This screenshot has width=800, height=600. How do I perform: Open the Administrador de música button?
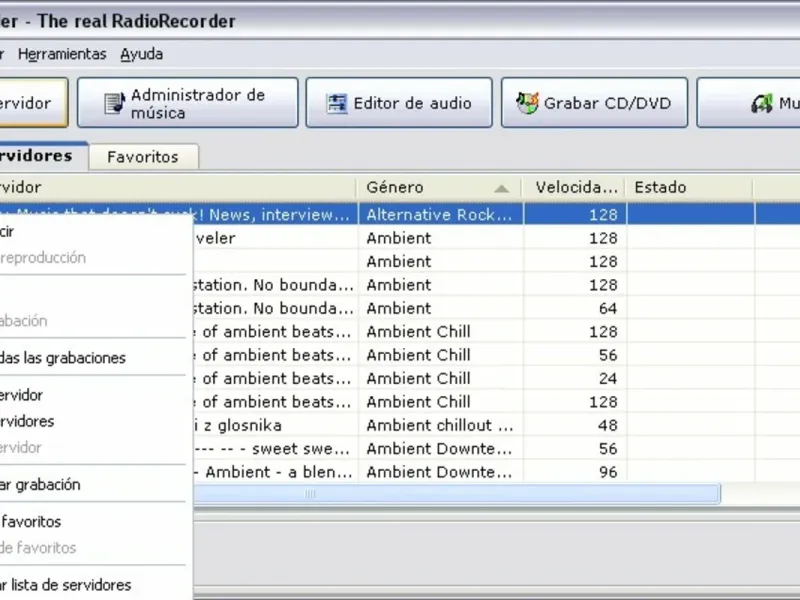coord(187,103)
